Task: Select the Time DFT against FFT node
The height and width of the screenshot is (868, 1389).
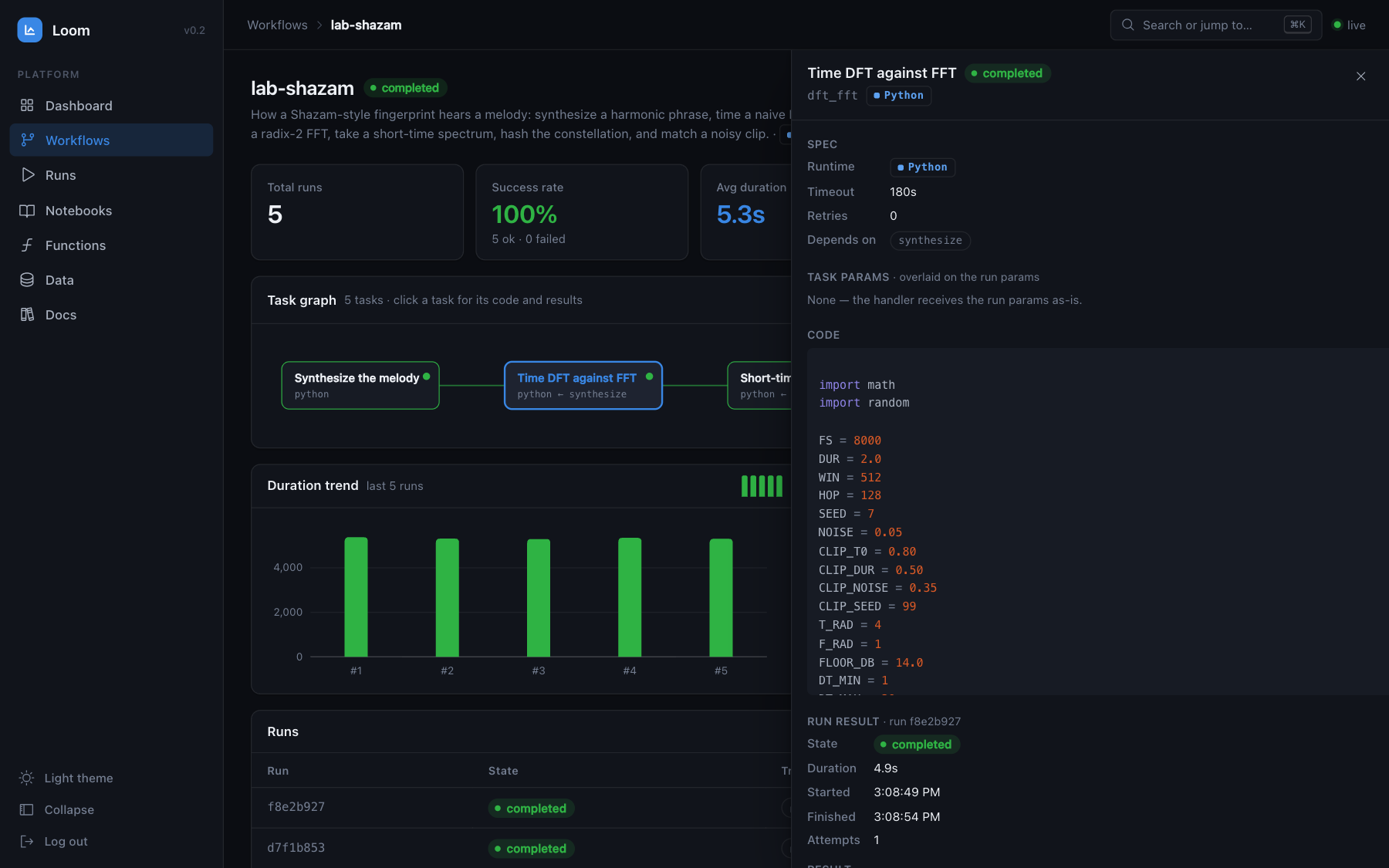Action: pyautogui.click(x=583, y=385)
